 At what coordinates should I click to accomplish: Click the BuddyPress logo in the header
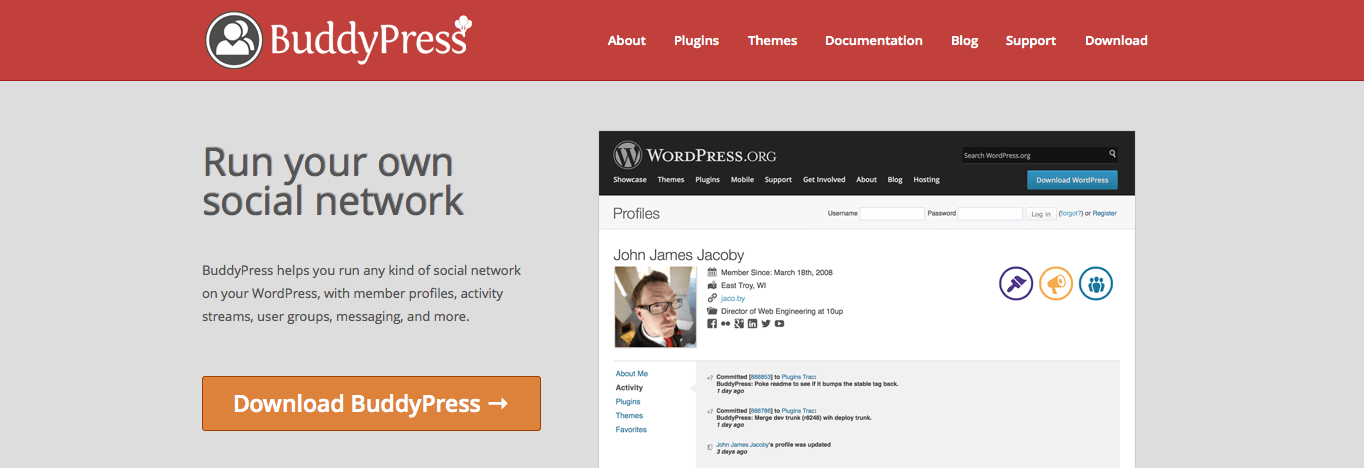click(338, 39)
